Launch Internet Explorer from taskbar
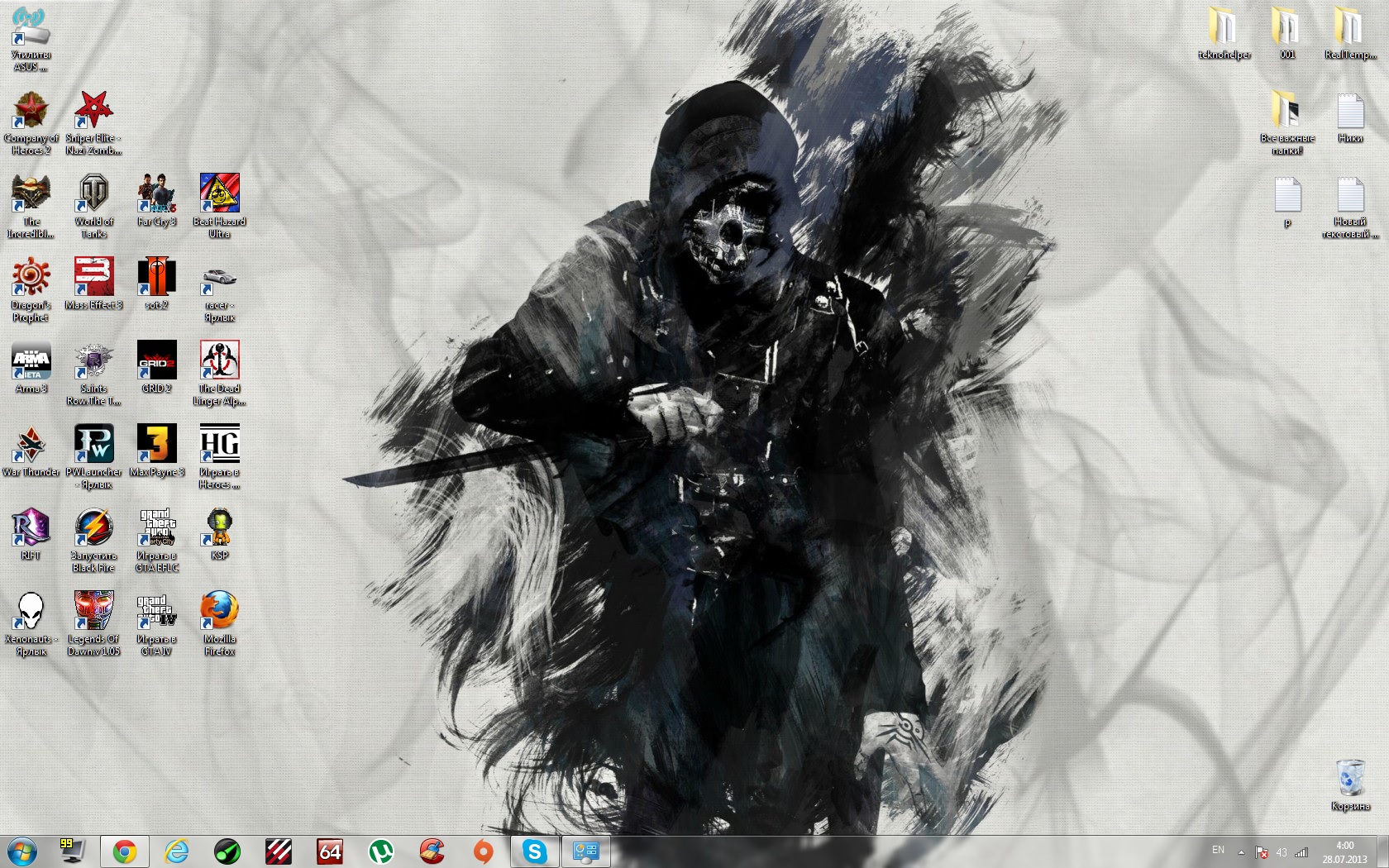The image size is (1389, 868). 176,851
